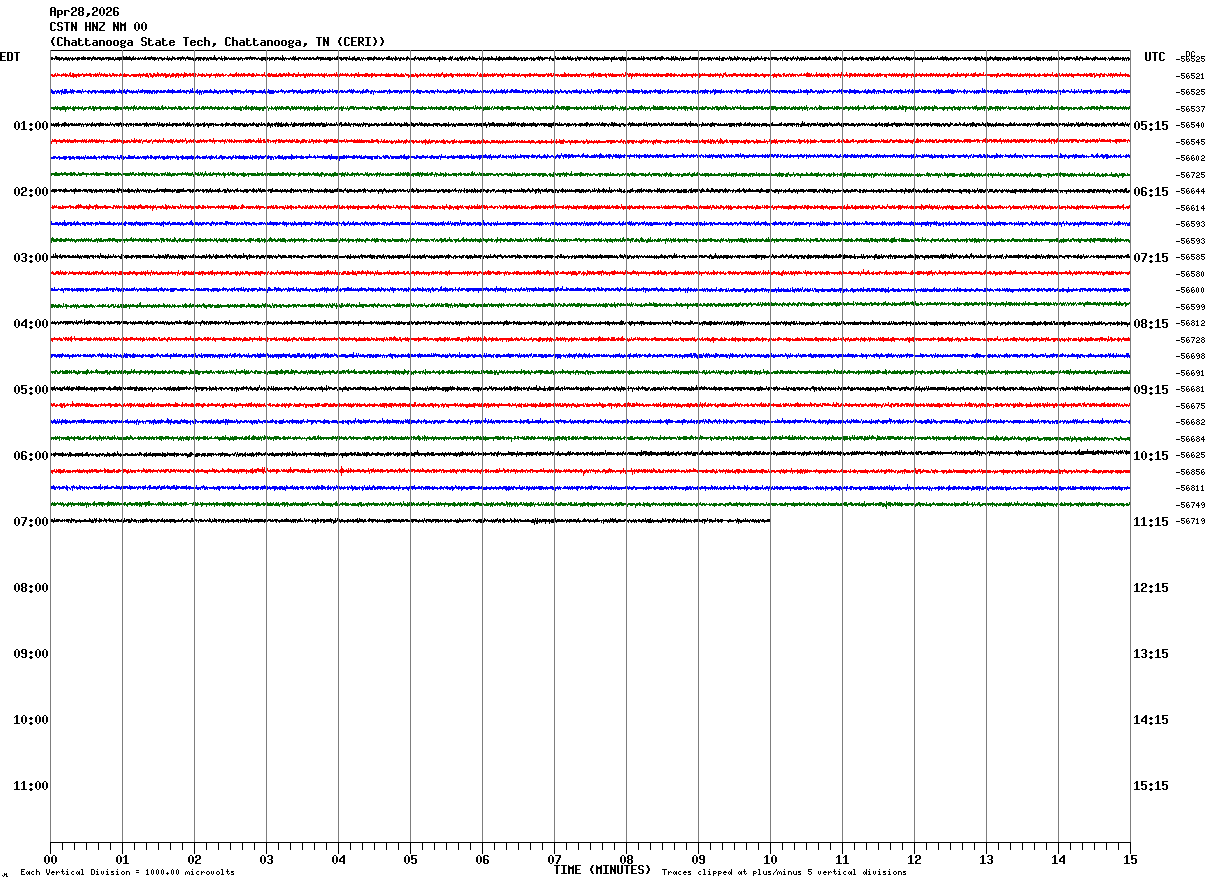
Task: Click the DC offset value -56681
Action: coord(1191,389)
